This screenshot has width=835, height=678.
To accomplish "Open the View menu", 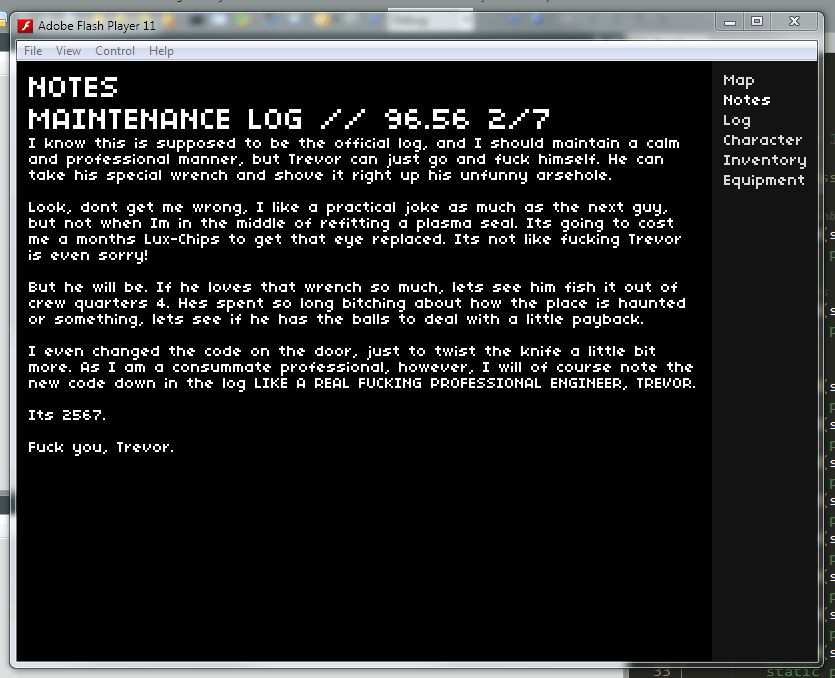I will point(68,51).
